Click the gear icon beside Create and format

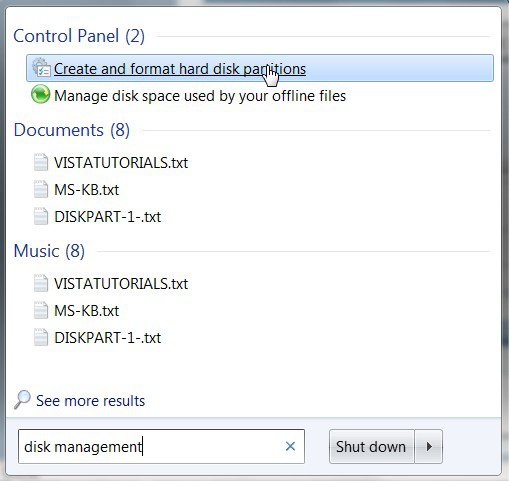(41, 68)
